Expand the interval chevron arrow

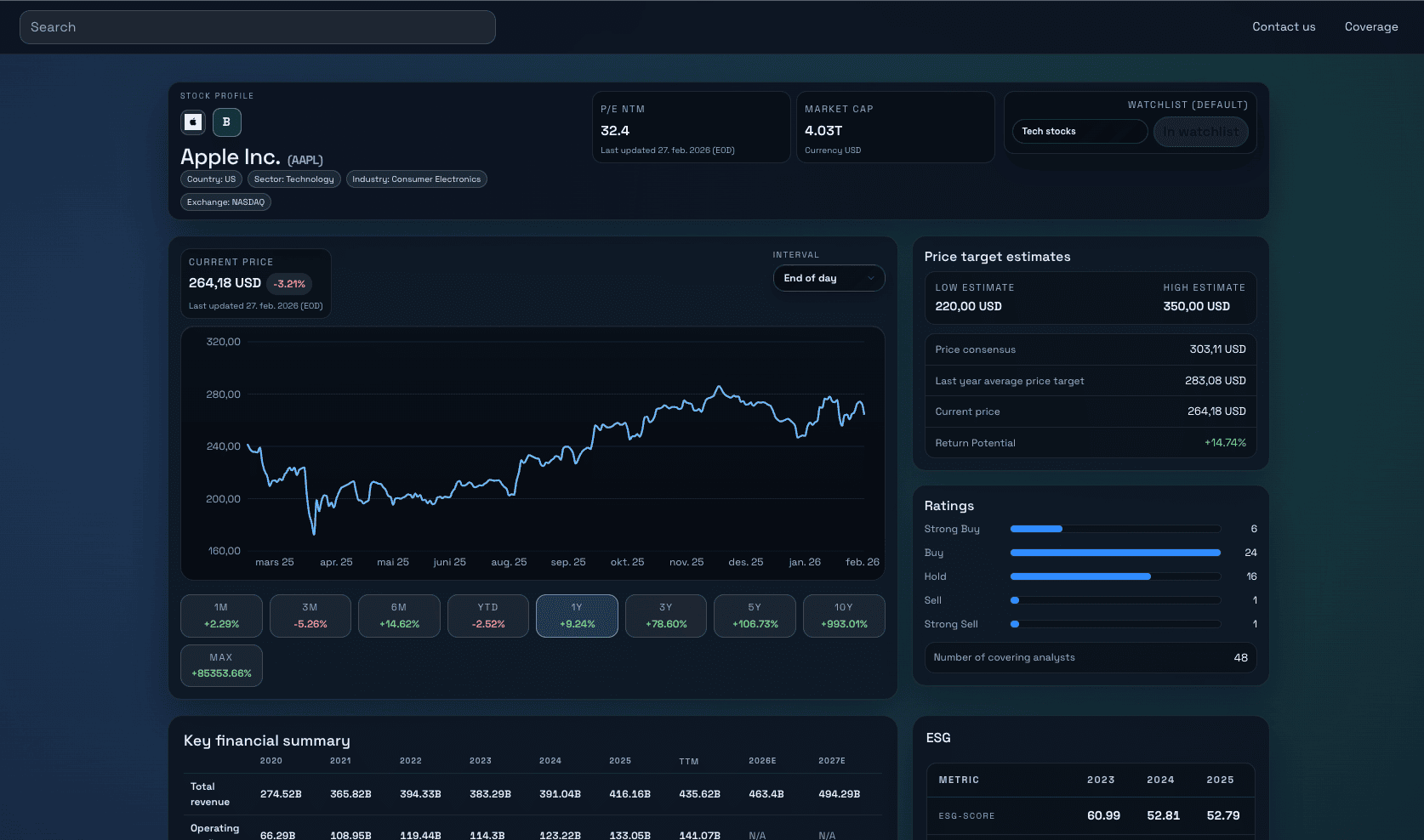(x=870, y=278)
